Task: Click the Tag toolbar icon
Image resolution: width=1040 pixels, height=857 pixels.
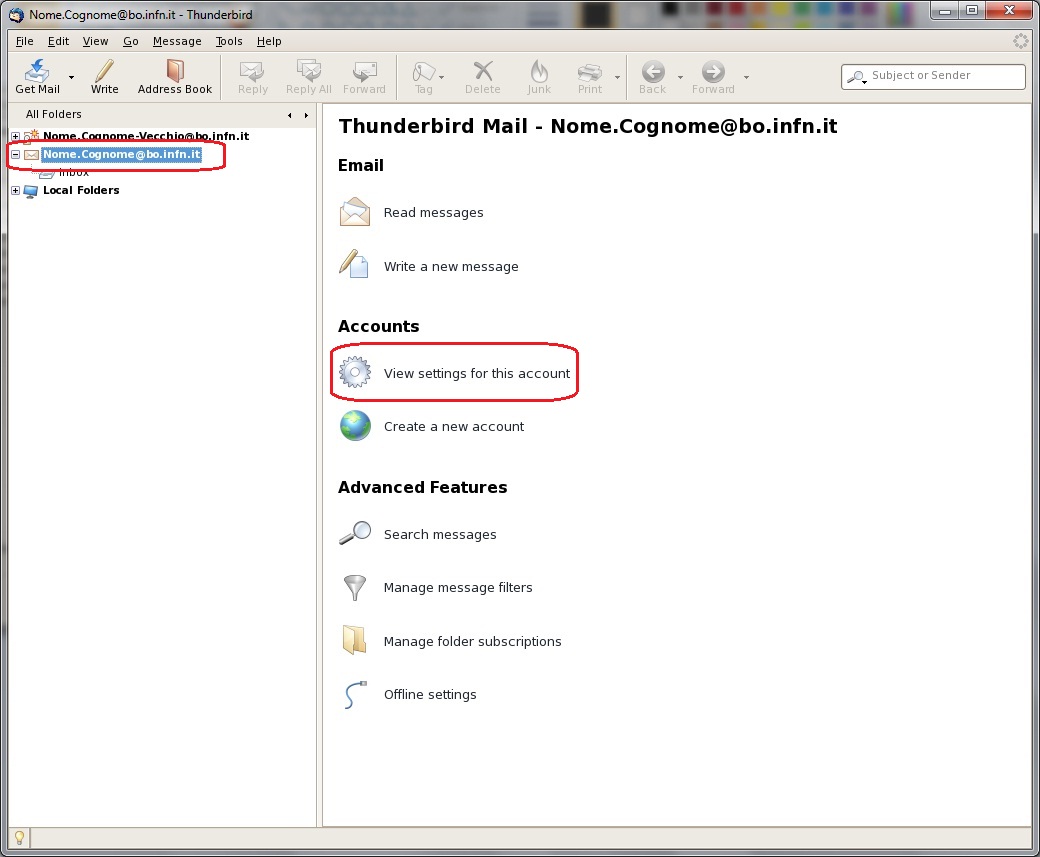Action: tap(424, 71)
